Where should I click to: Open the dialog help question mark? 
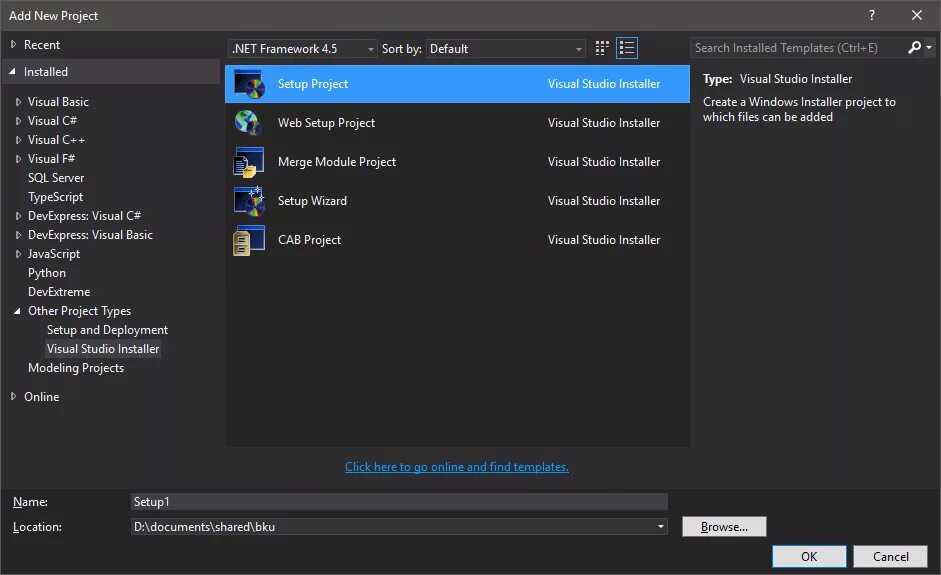pyautogui.click(x=872, y=16)
